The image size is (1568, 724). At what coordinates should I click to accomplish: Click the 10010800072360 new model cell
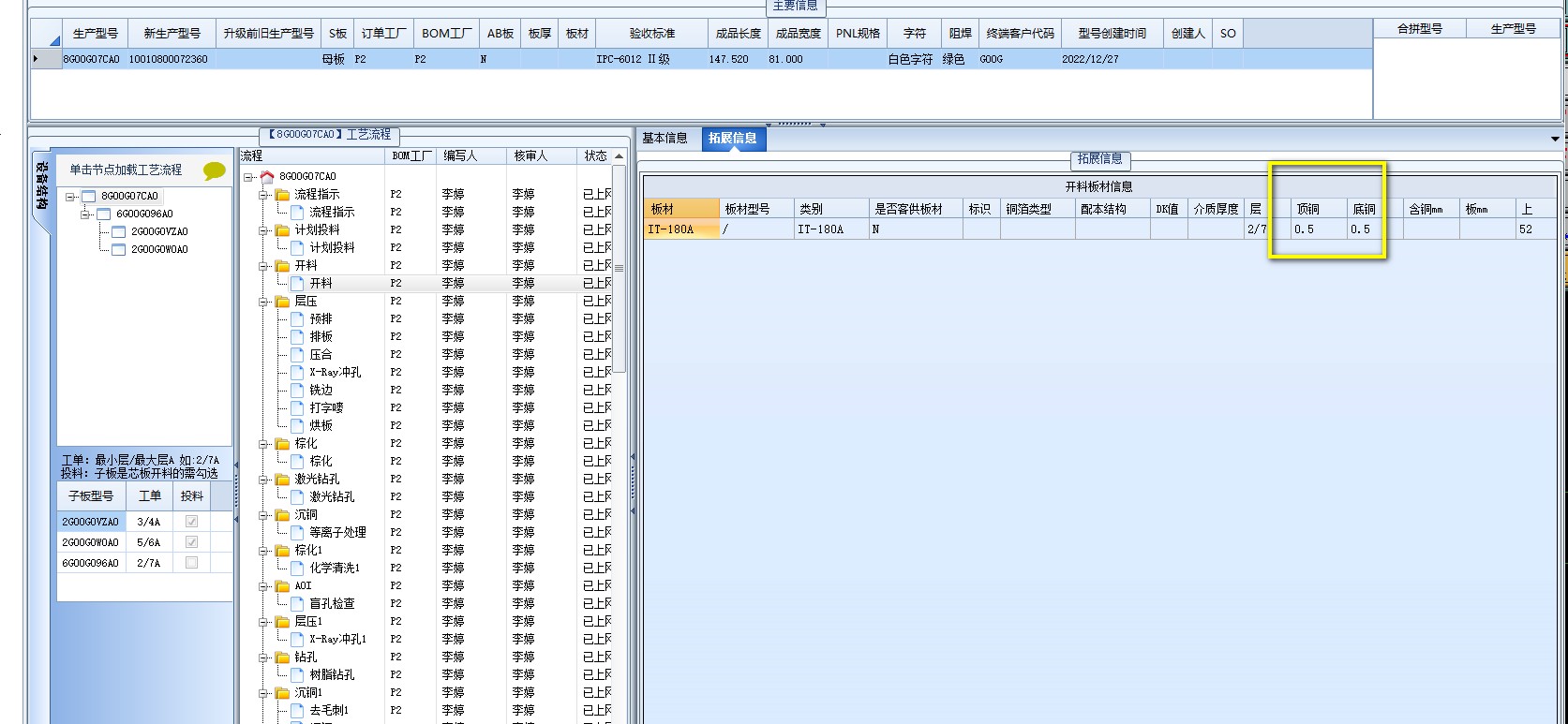tap(172, 59)
